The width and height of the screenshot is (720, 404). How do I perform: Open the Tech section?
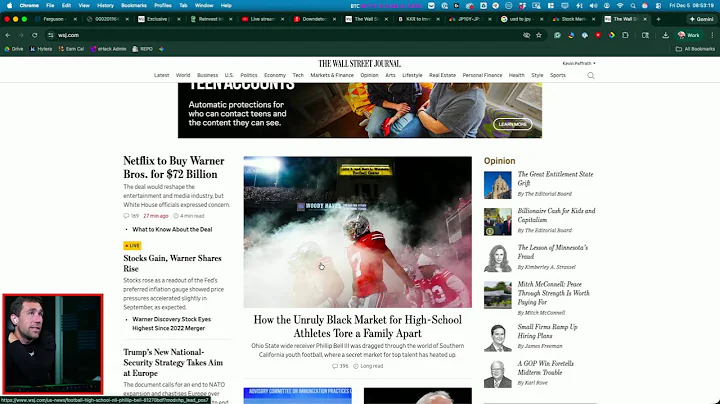pyautogui.click(x=298, y=75)
